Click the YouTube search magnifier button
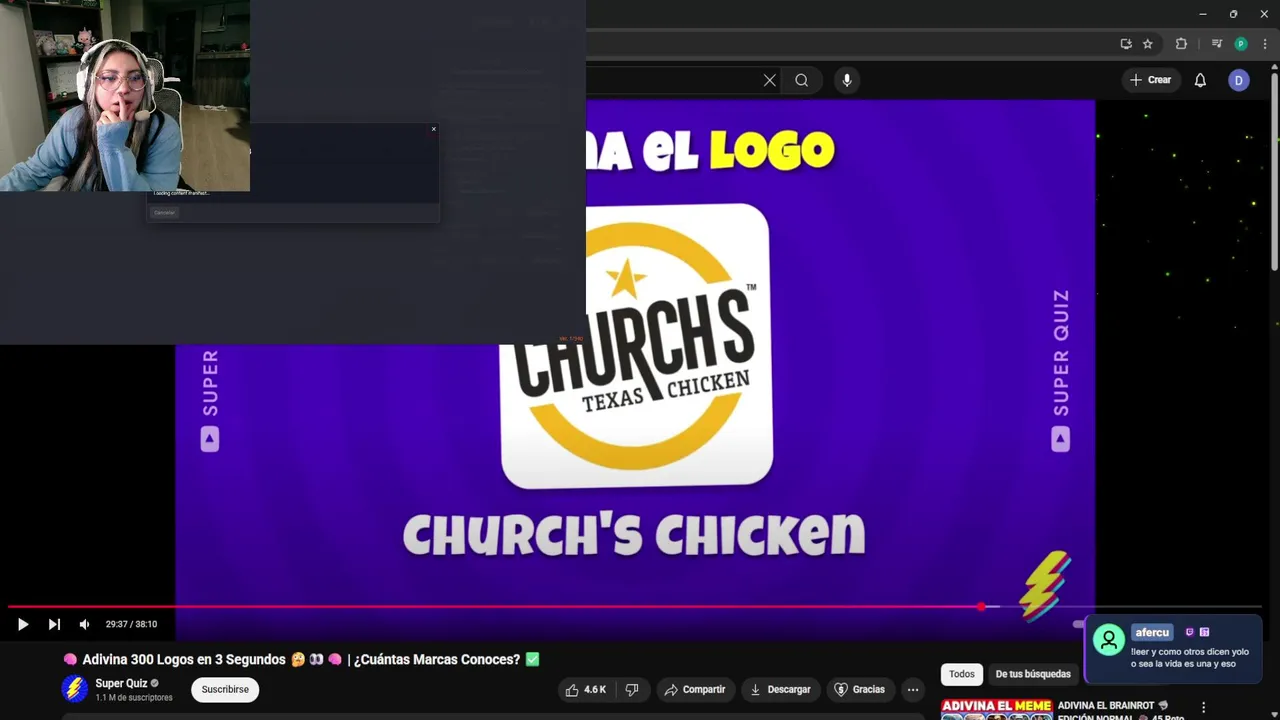Image resolution: width=1280 pixels, height=720 pixels. (x=801, y=80)
